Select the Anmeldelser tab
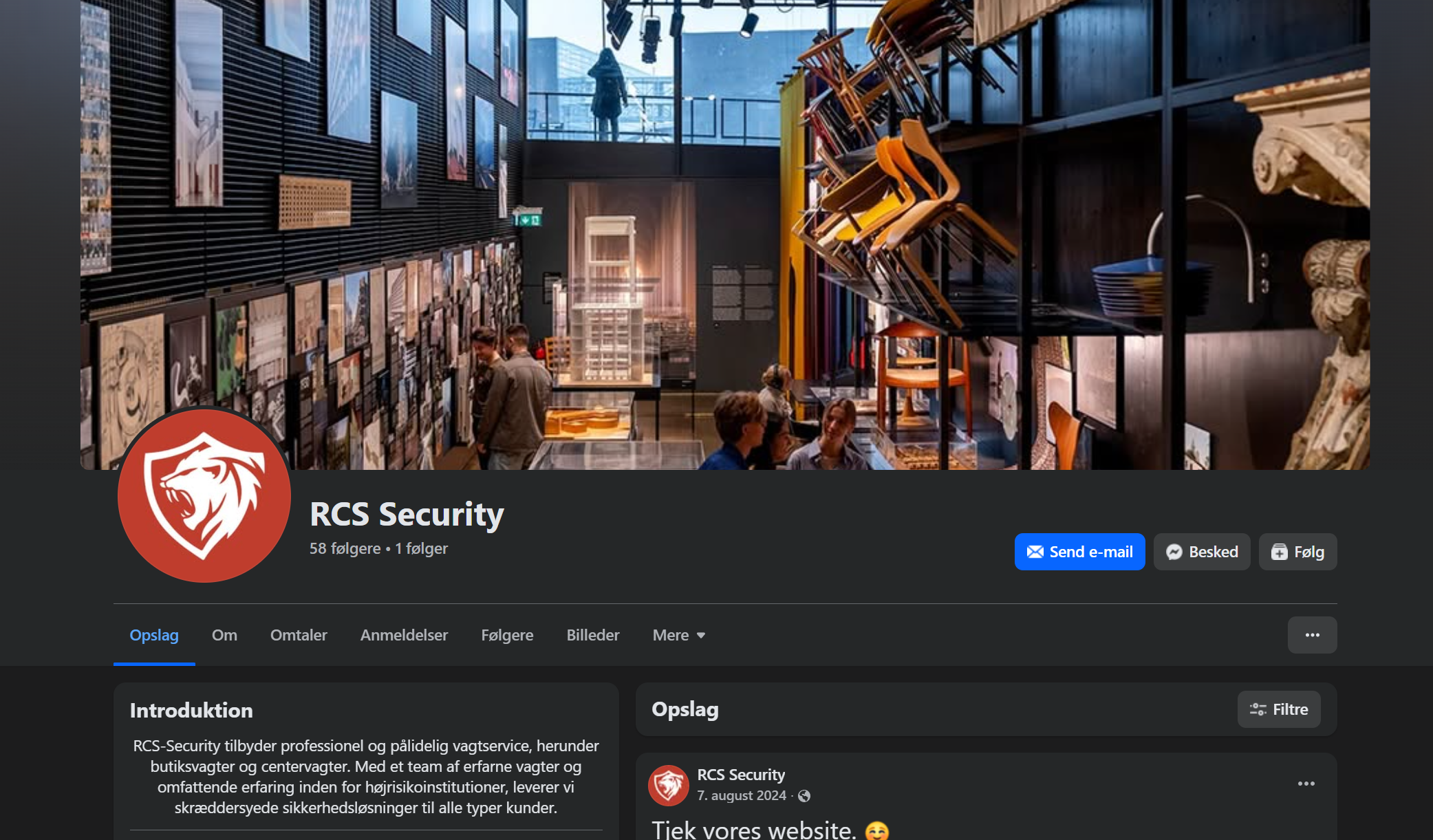The image size is (1433, 840). (404, 635)
